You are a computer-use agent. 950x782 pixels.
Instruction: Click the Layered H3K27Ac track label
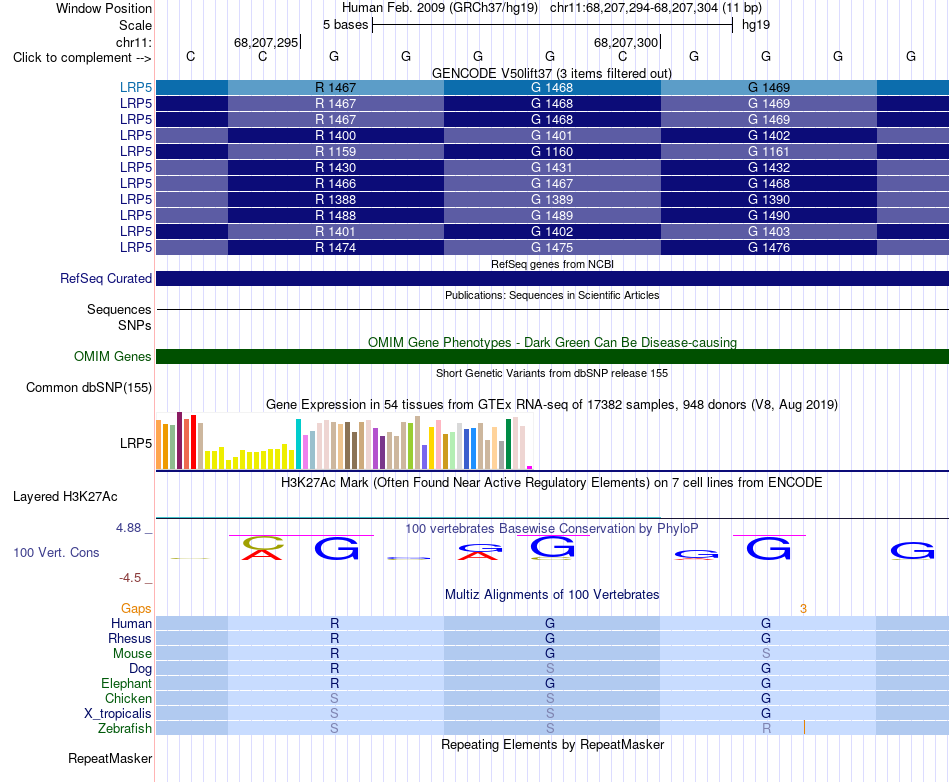[x=65, y=497]
